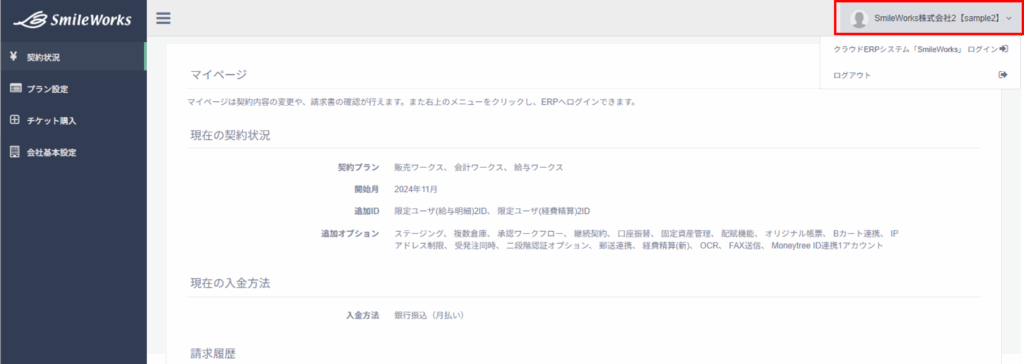Click the logout exit icon beside ログアウト
Image resolution: width=1024 pixels, height=364 pixels.
1003,75
